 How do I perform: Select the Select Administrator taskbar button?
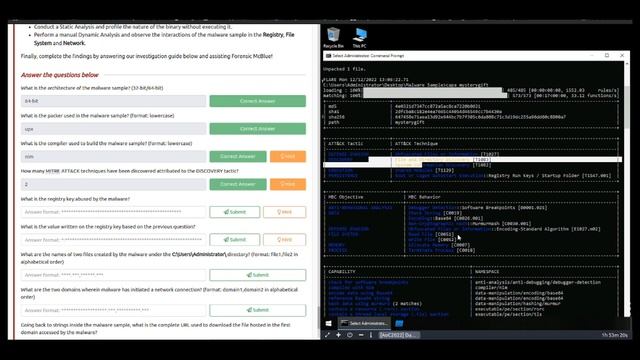364,323
